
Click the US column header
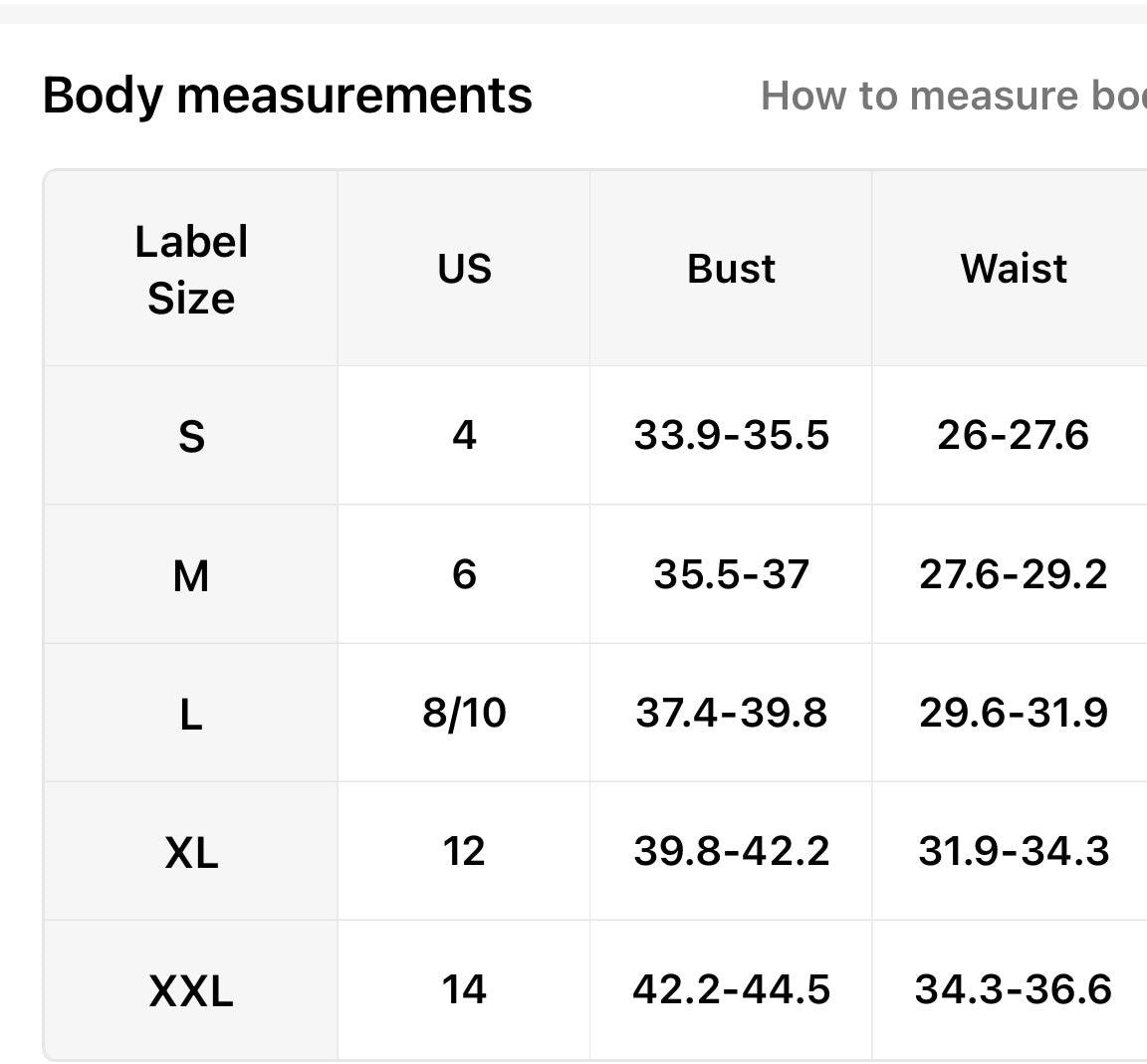tap(464, 269)
